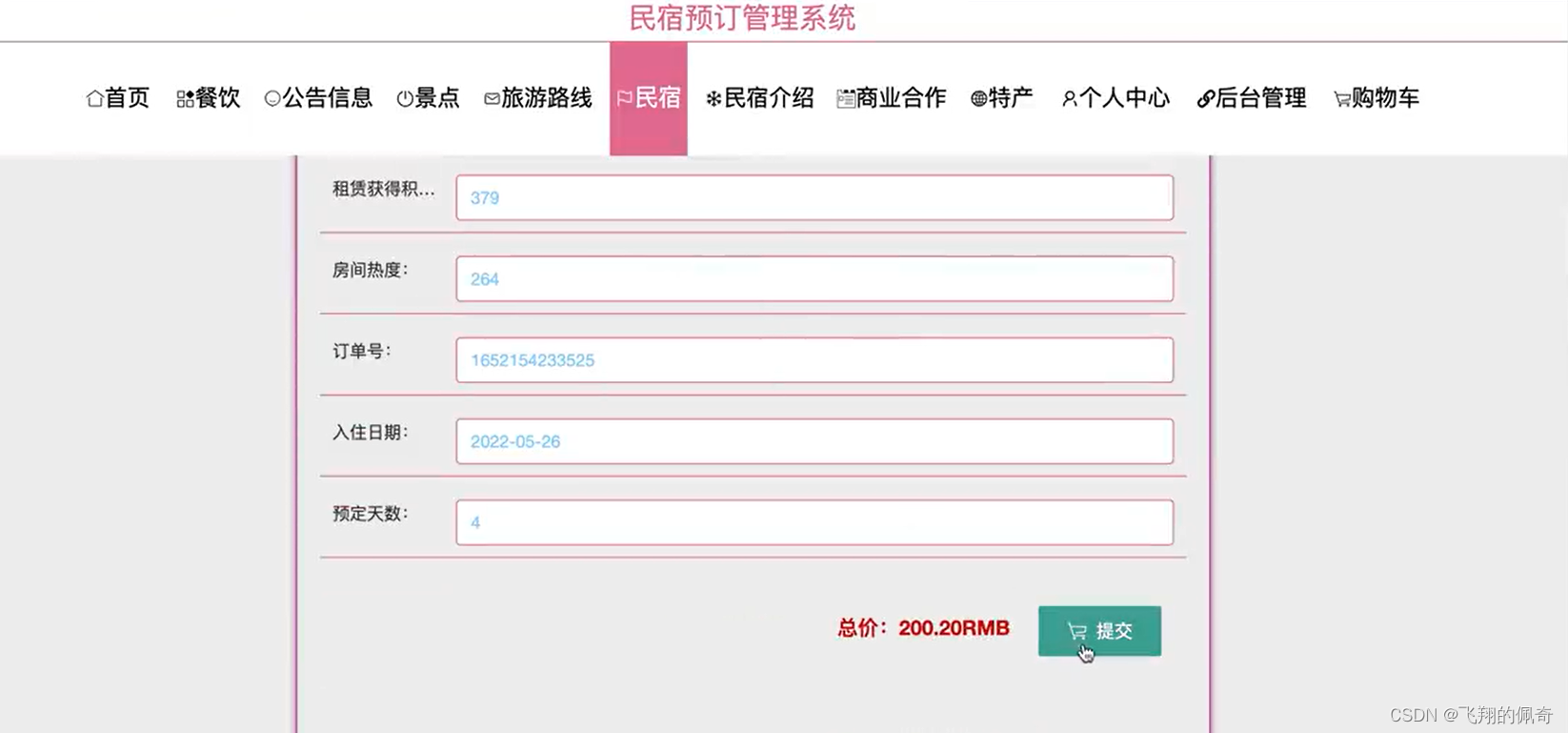Click the grid icon beside 餐饮
1568x733 pixels.
(185, 98)
